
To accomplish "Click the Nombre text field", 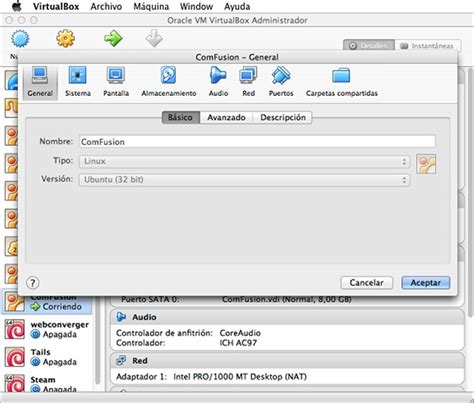I will tap(257, 141).
